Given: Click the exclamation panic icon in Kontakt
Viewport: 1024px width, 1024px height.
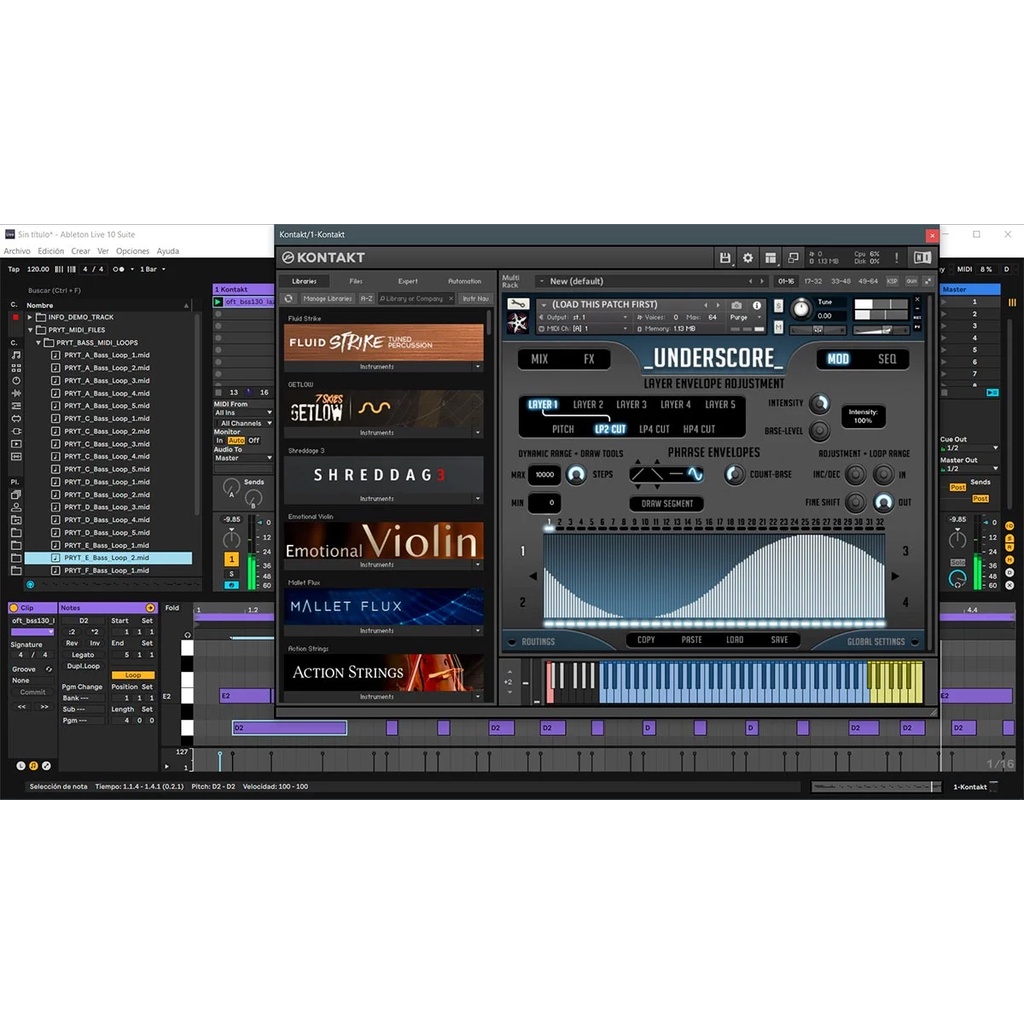Looking at the screenshot, I should point(896,258).
